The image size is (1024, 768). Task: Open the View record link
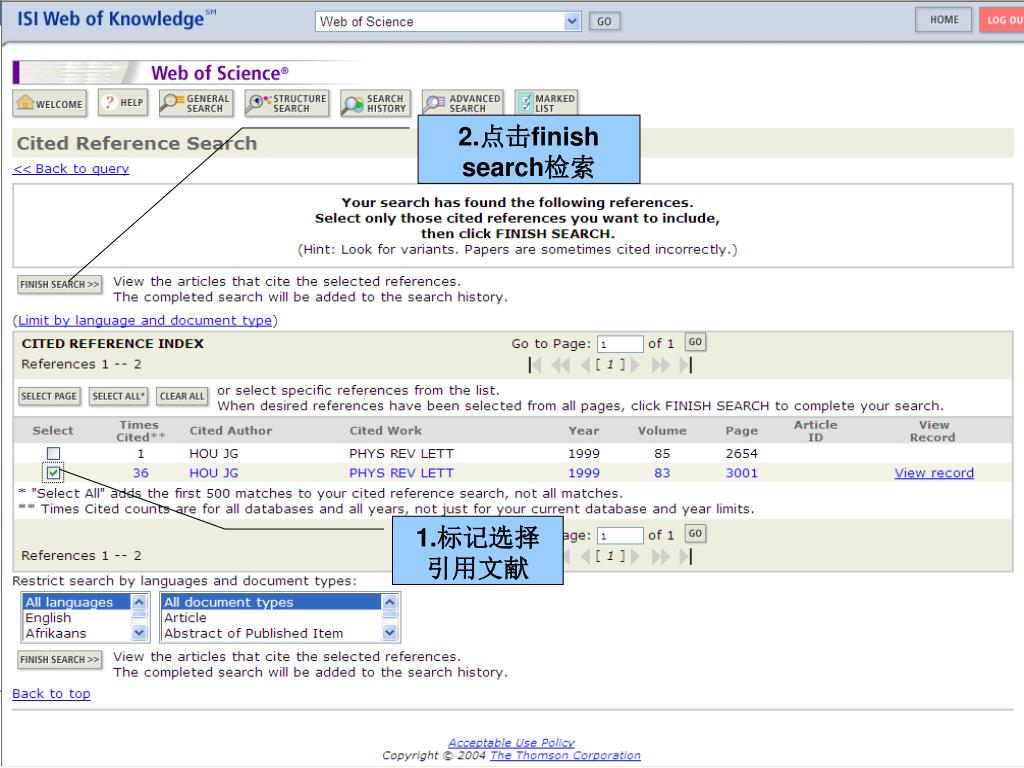pos(933,473)
